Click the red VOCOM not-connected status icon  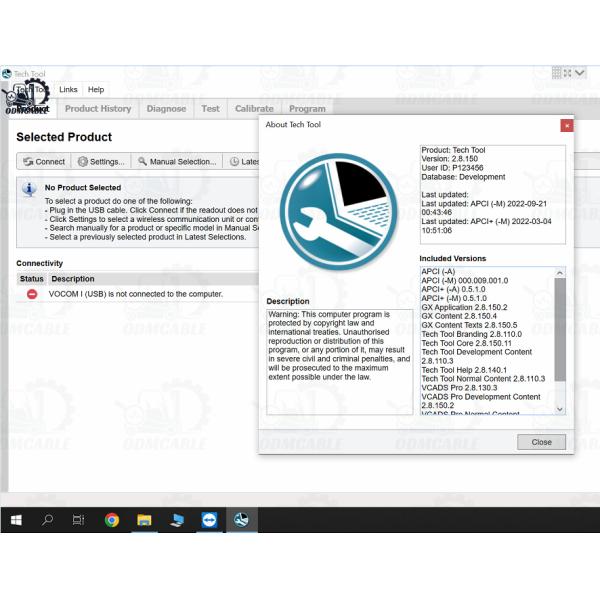pyautogui.click(x=32, y=294)
